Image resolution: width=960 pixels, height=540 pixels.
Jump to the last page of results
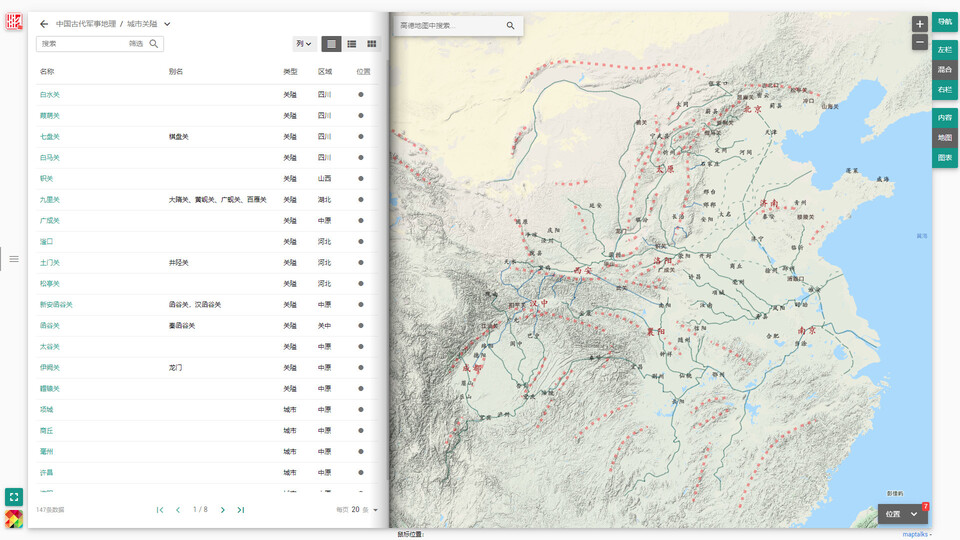[x=241, y=510]
